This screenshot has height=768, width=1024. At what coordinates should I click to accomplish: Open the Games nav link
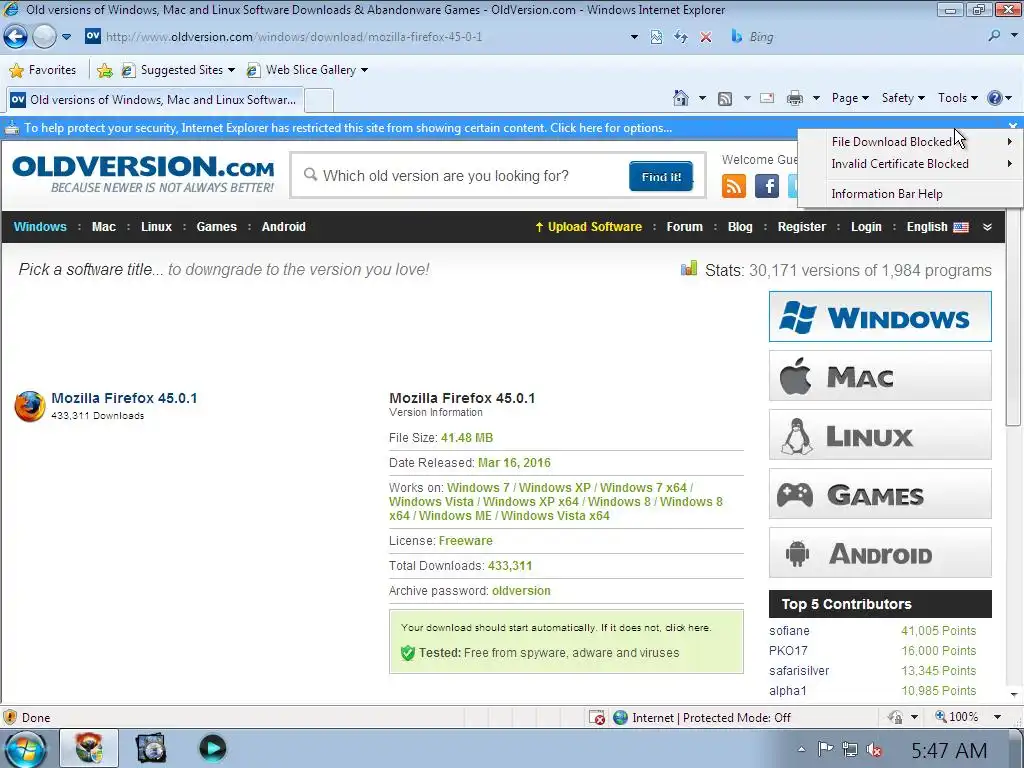[x=217, y=227]
